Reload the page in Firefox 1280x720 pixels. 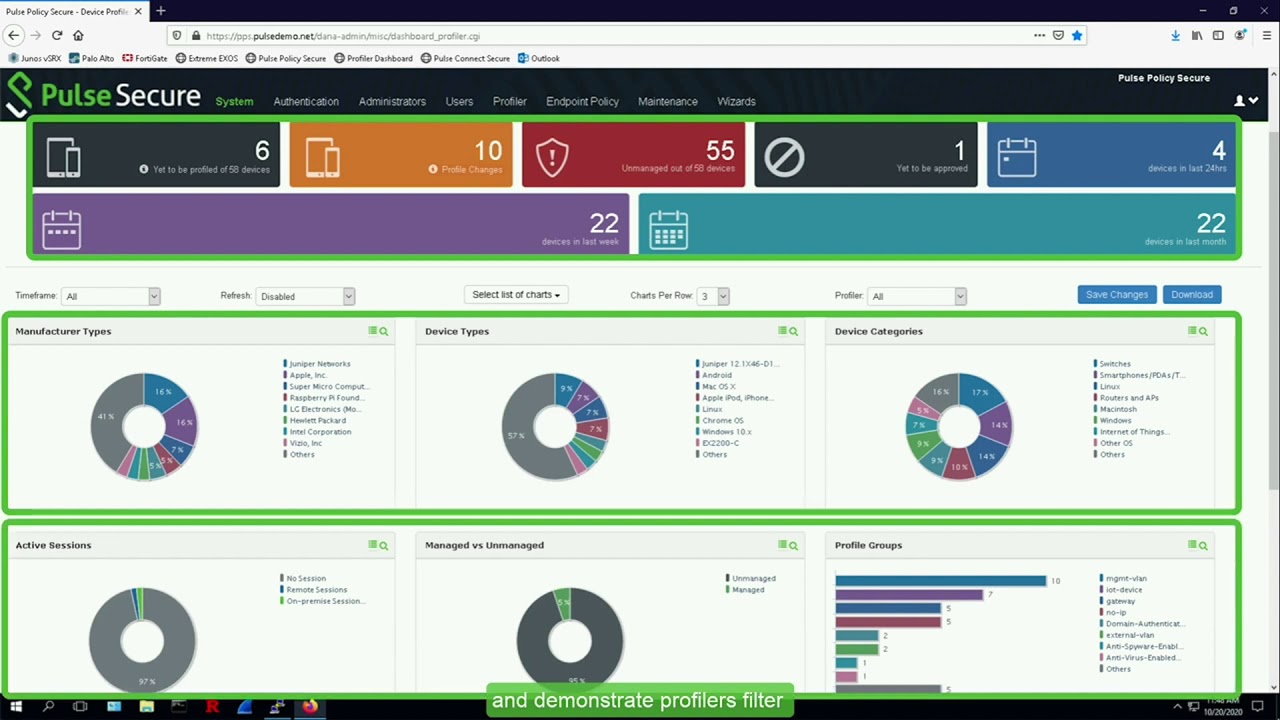point(57,35)
